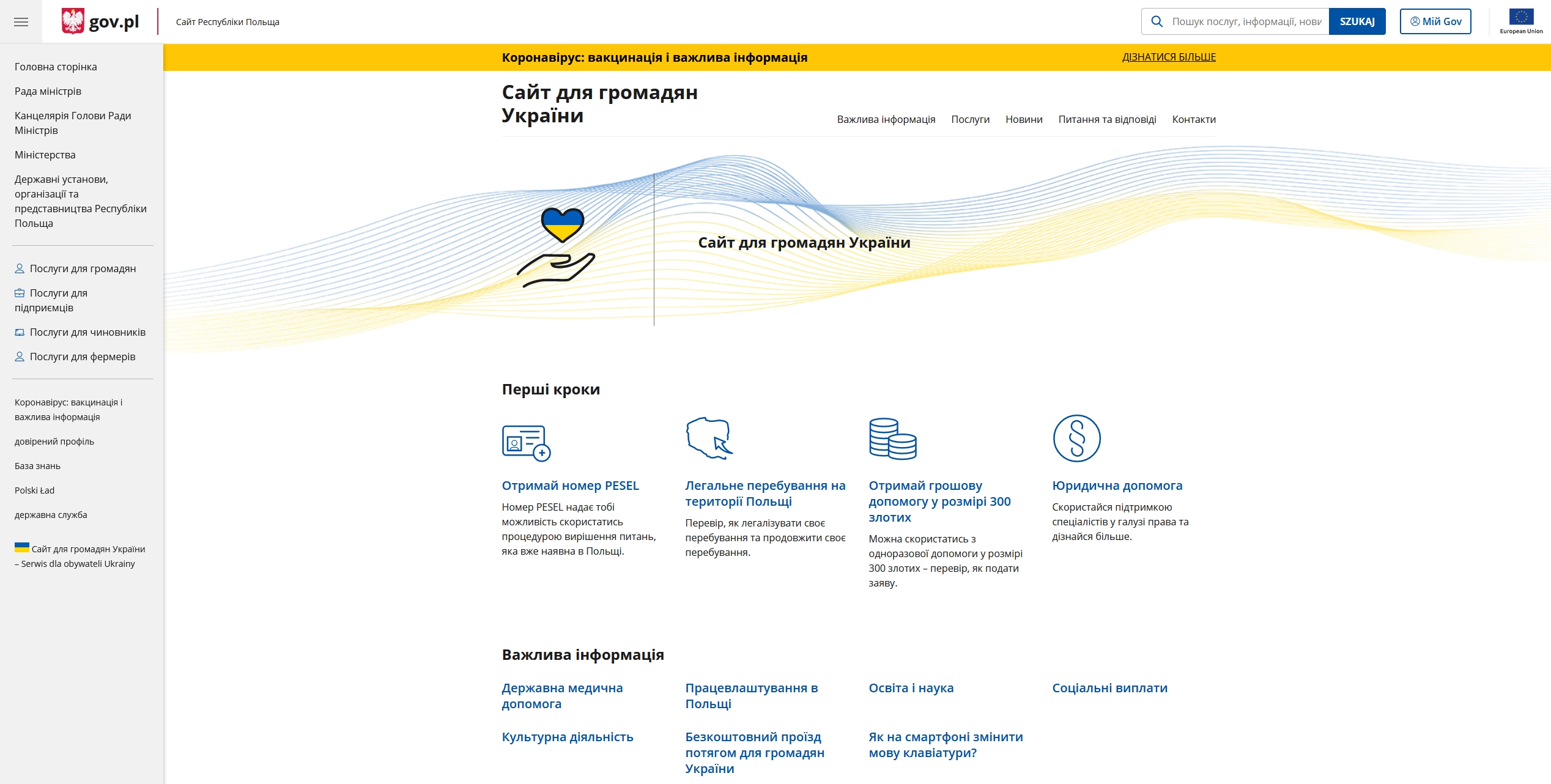Click the Ukrainian flag icon in sidebar
This screenshot has height=784, width=1551.
(x=22, y=547)
